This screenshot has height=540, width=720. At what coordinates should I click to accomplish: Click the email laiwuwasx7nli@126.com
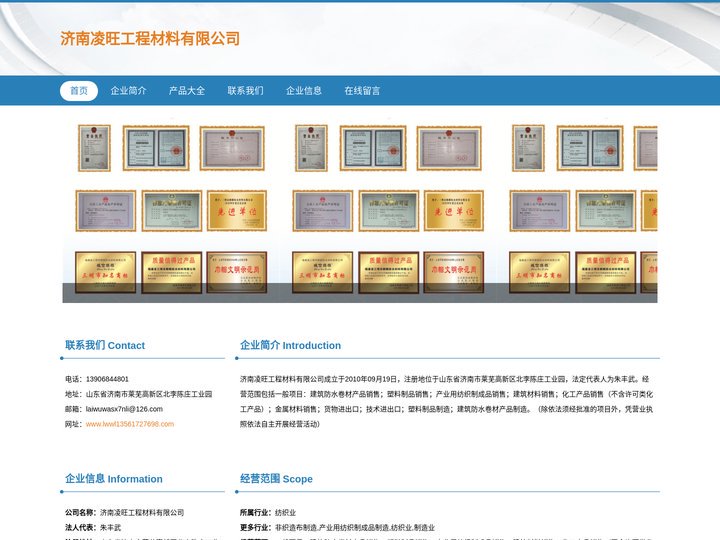124,409
